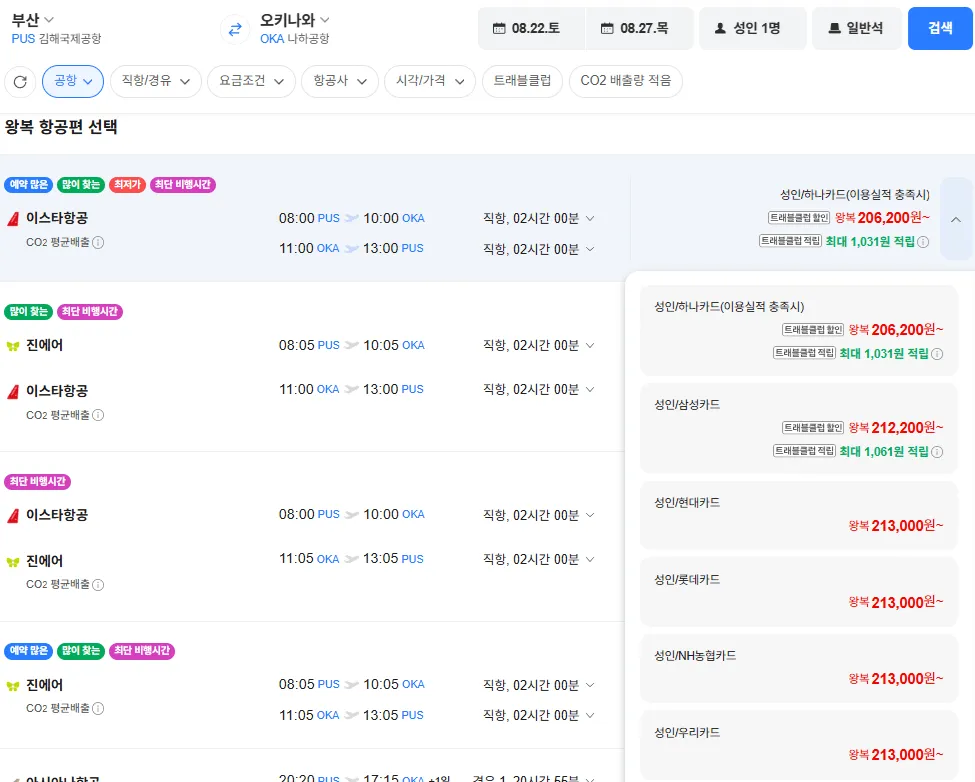
Task: Select 성인/우리카드 fare 213,000원
Action: pos(798,745)
